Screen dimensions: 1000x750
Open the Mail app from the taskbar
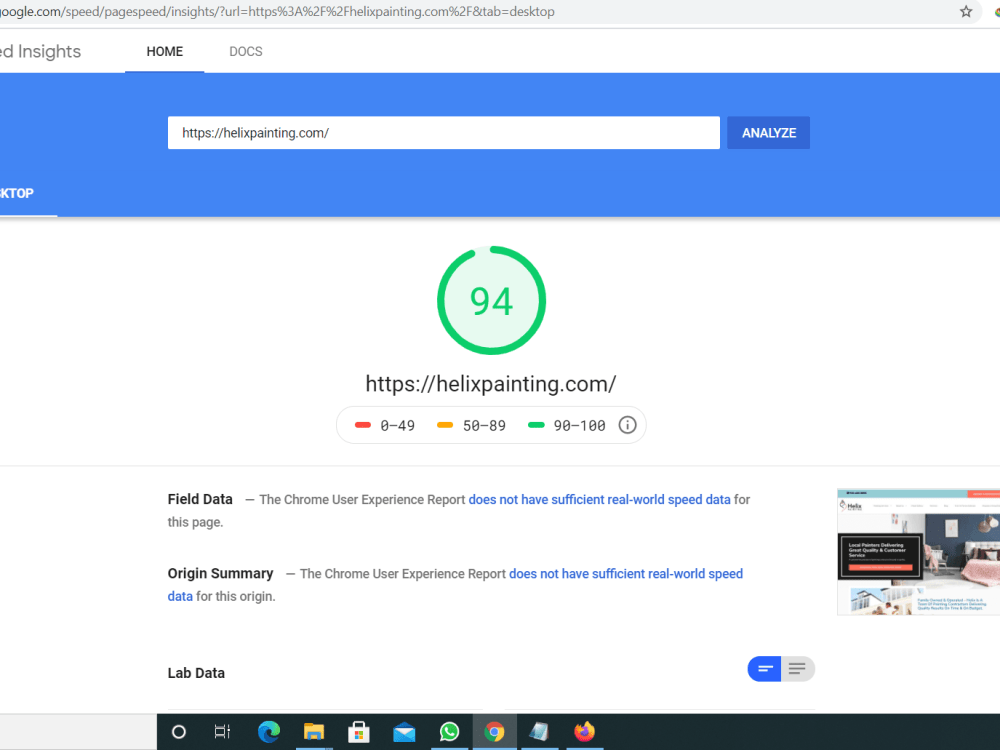coord(404,732)
